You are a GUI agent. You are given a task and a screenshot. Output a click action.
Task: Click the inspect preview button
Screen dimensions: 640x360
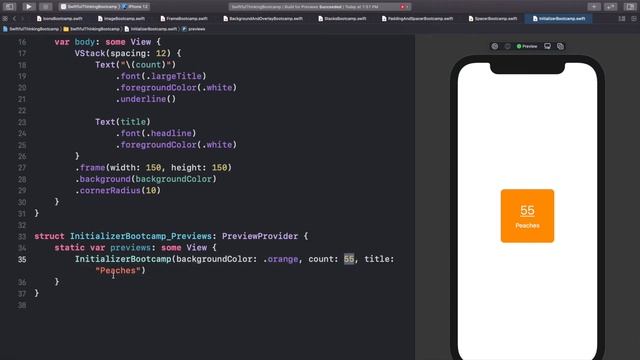coord(507,46)
